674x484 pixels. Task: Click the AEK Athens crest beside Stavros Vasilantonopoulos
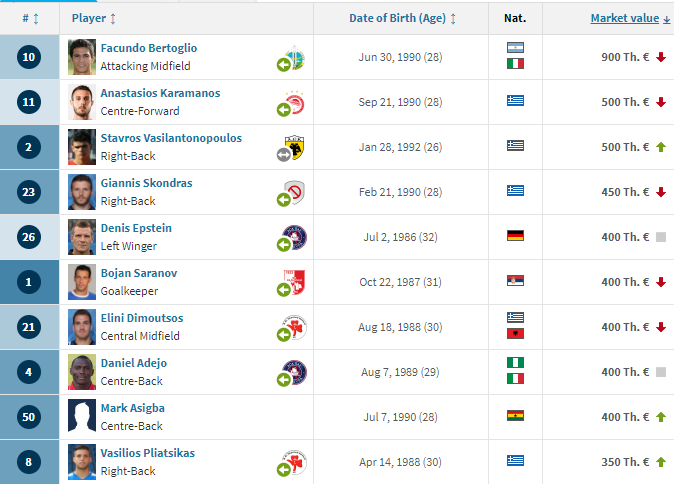coord(295,148)
